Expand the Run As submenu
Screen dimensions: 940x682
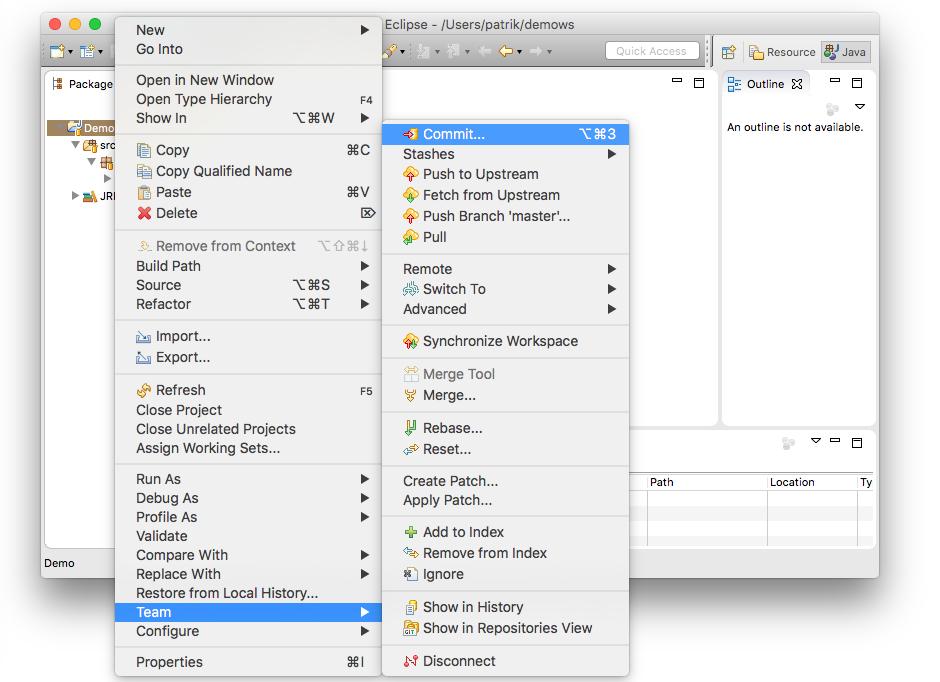(248, 479)
